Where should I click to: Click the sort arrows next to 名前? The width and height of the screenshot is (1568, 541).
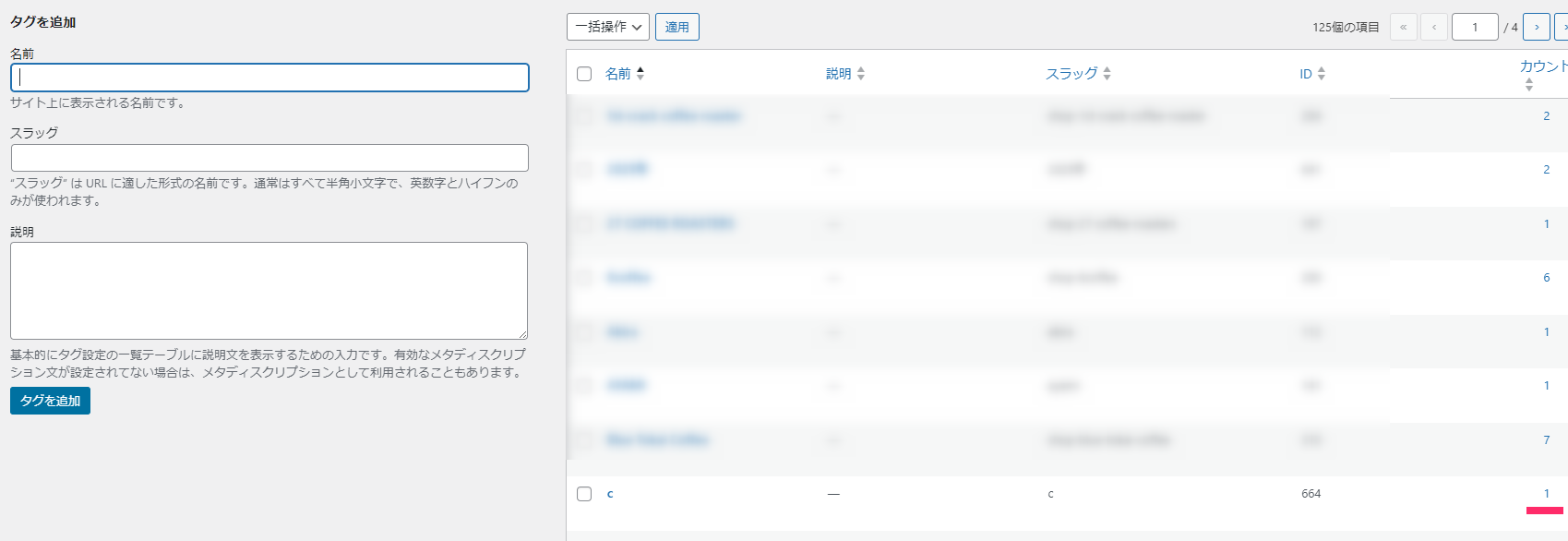coord(640,74)
